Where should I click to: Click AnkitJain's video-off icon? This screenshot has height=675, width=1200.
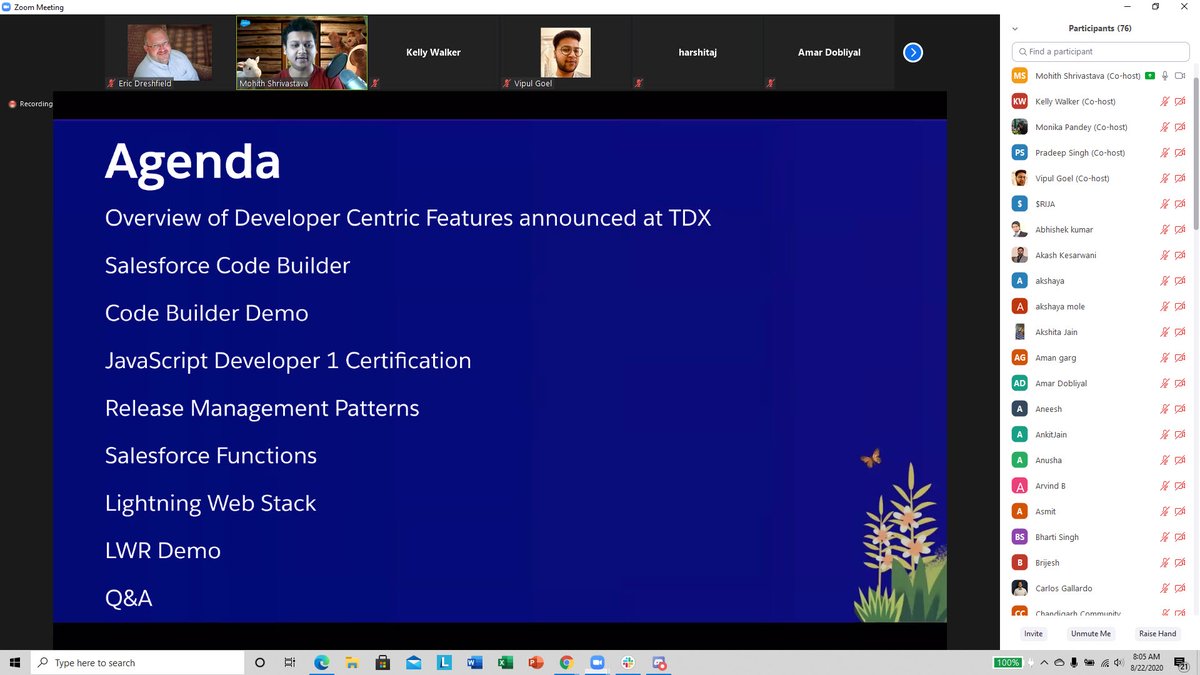pos(1180,435)
